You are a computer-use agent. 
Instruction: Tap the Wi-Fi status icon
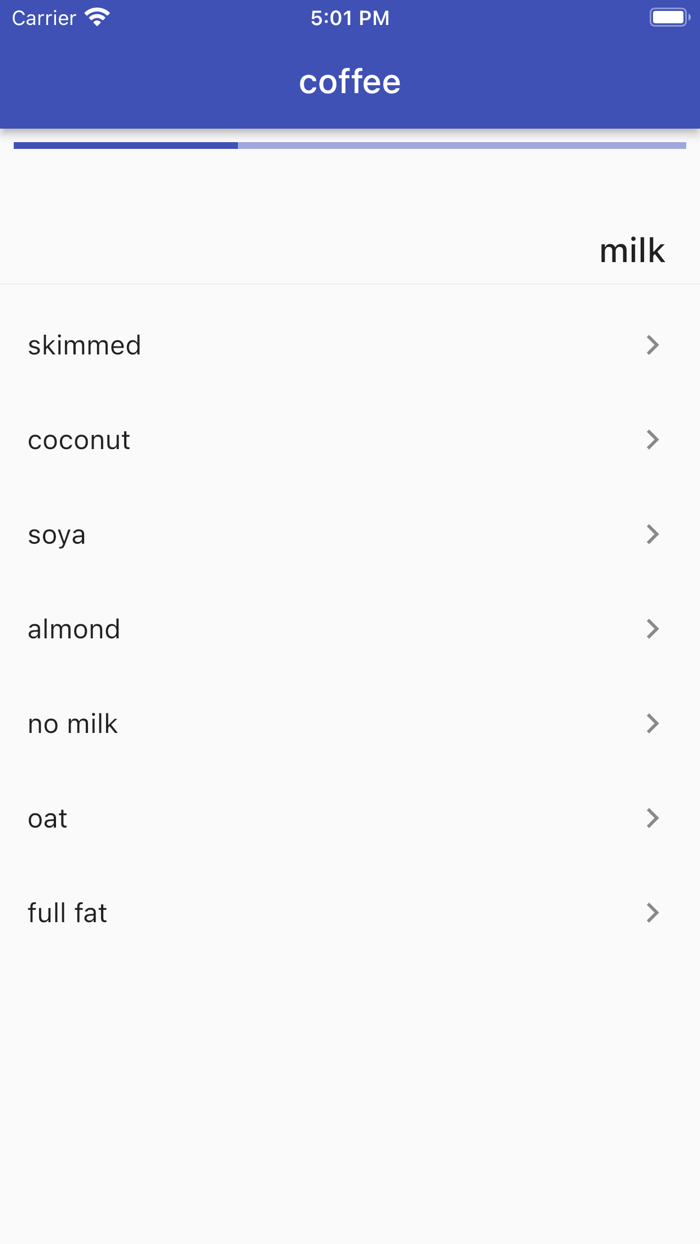(x=97, y=18)
